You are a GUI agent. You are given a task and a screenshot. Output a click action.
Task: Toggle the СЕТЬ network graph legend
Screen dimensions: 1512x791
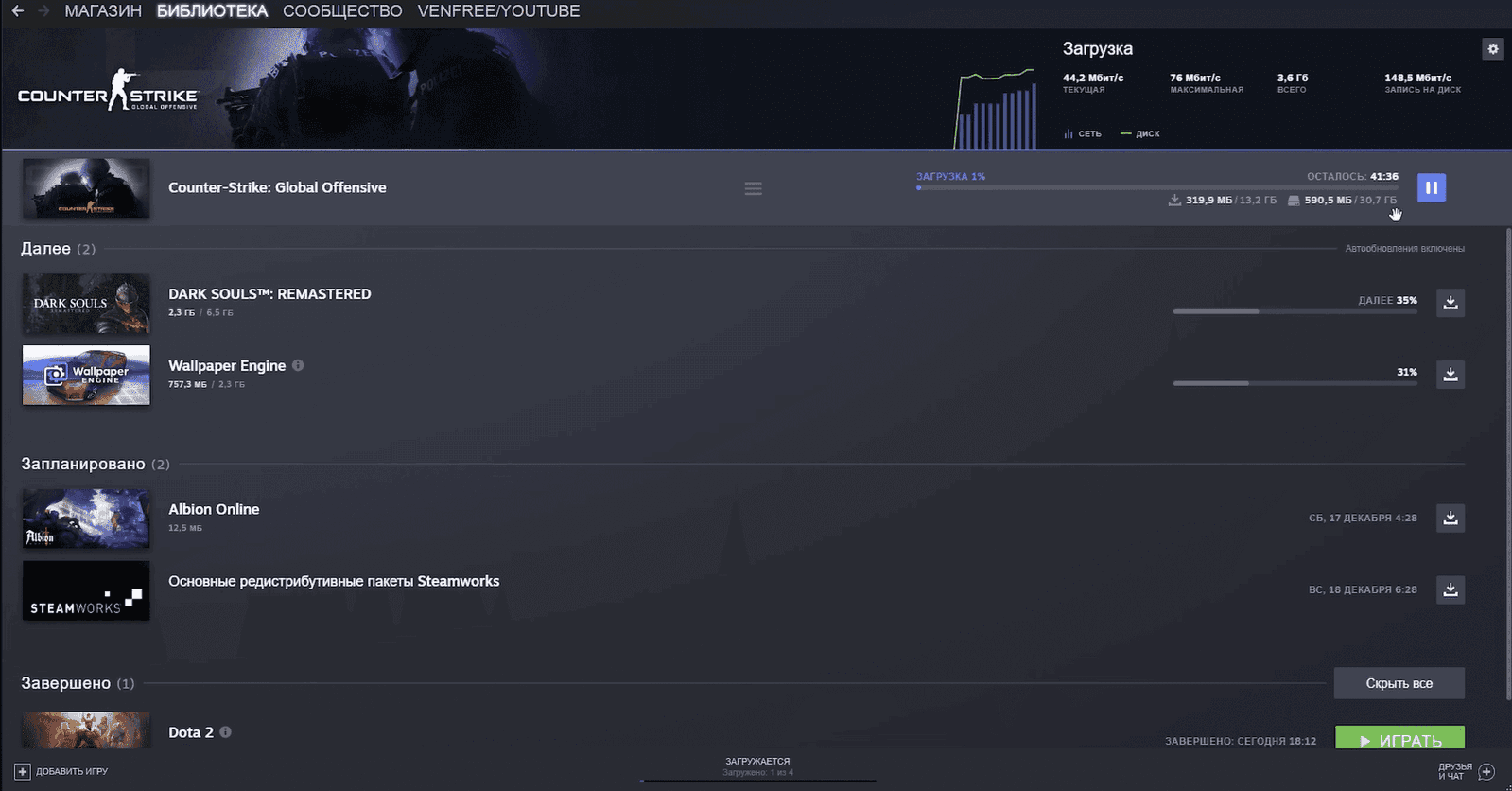[x=1083, y=133]
